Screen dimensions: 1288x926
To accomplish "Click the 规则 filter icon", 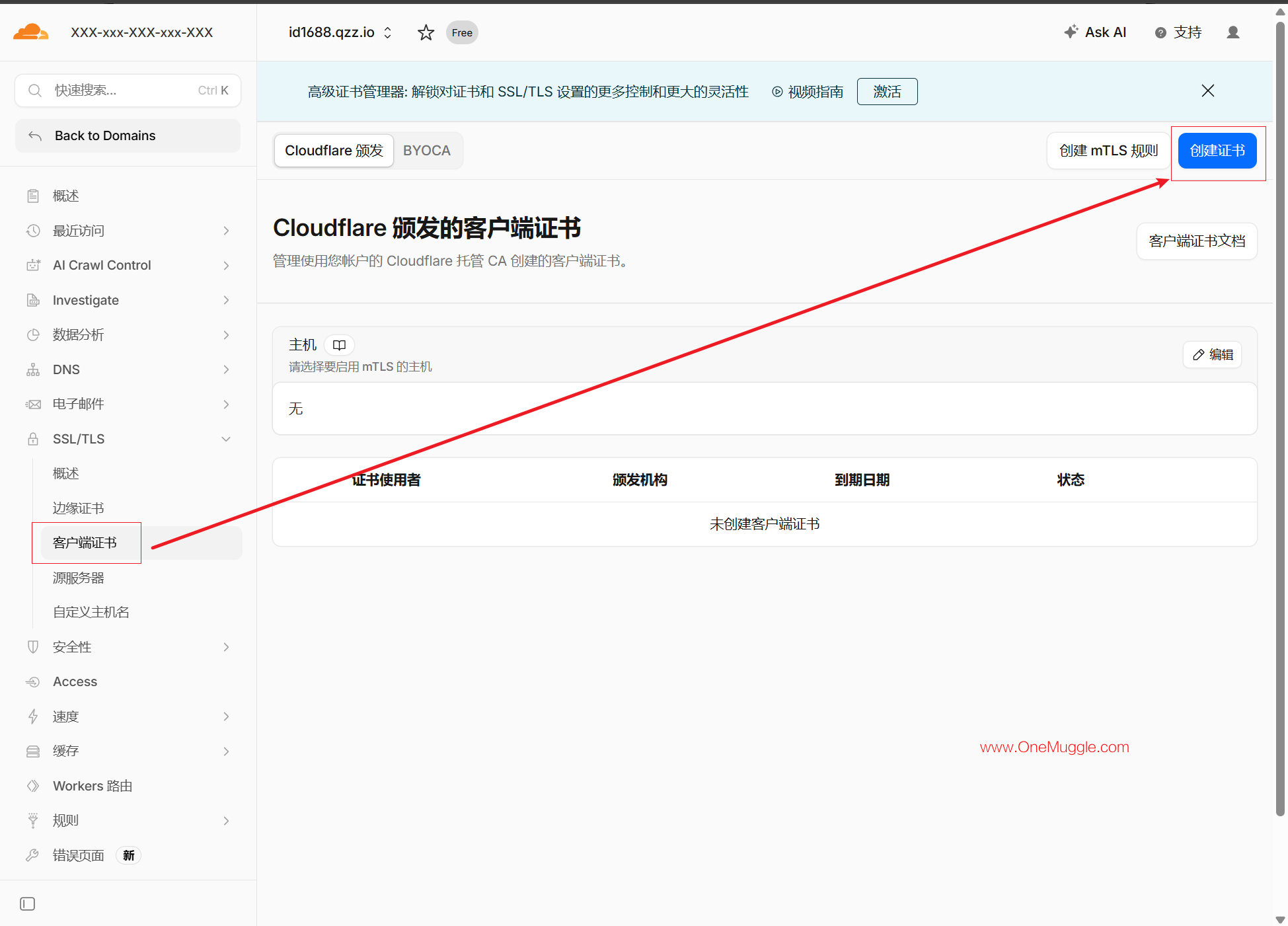I will click(x=33, y=821).
